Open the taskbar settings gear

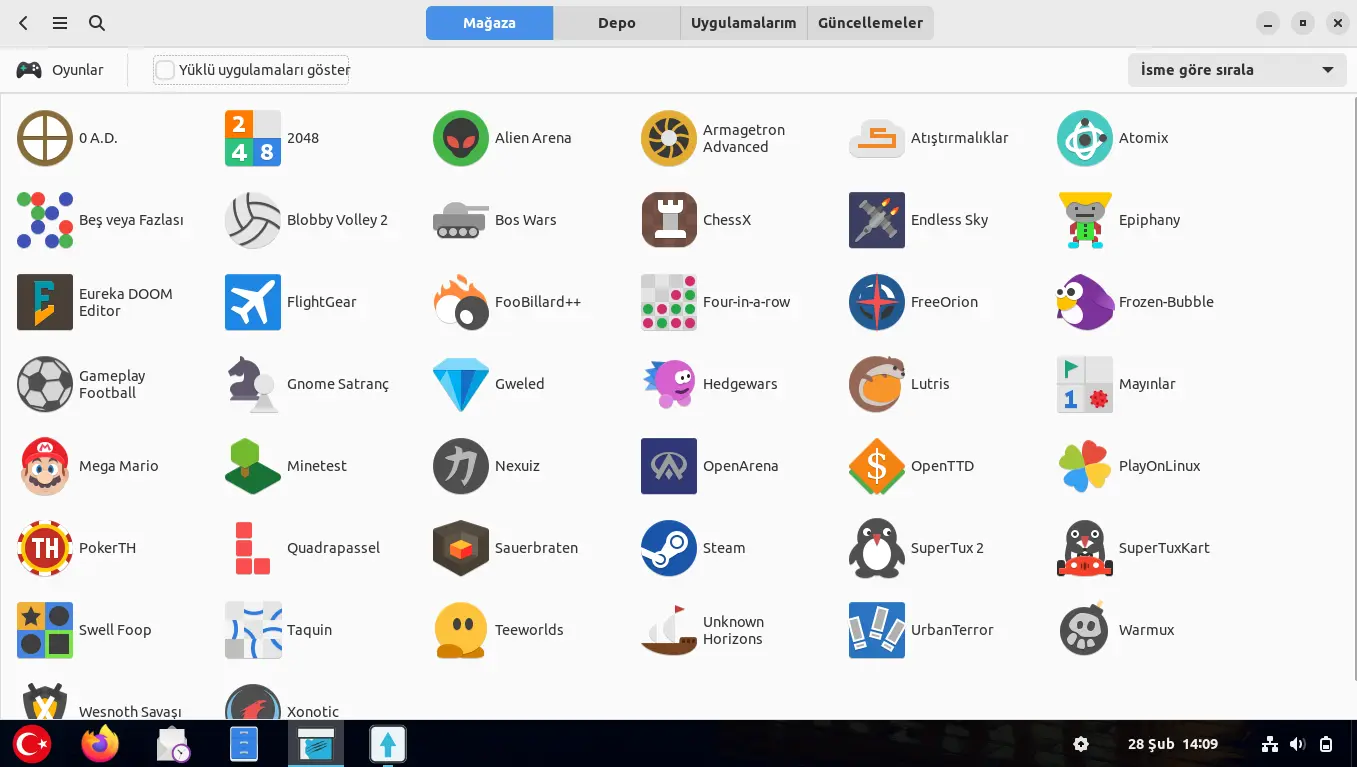tap(1081, 744)
